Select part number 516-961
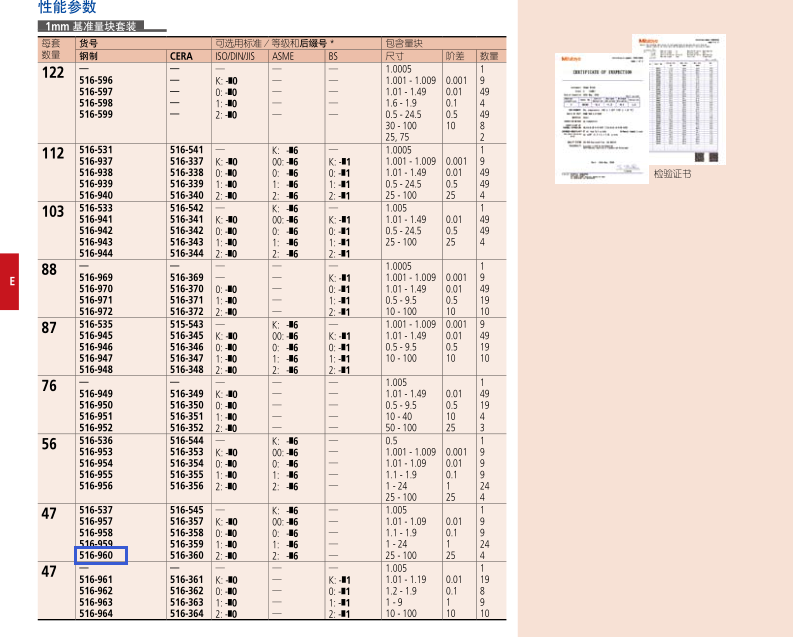This screenshot has height=637, width=793. click(x=96, y=579)
